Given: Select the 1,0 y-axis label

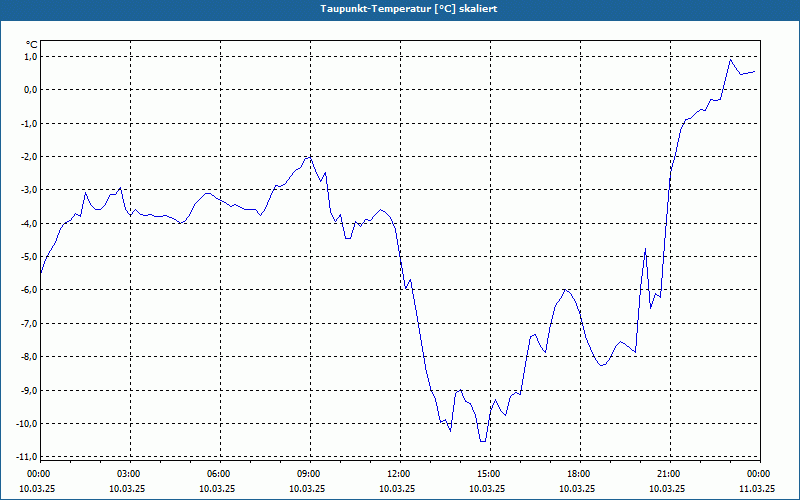Looking at the screenshot, I should (x=30, y=57).
